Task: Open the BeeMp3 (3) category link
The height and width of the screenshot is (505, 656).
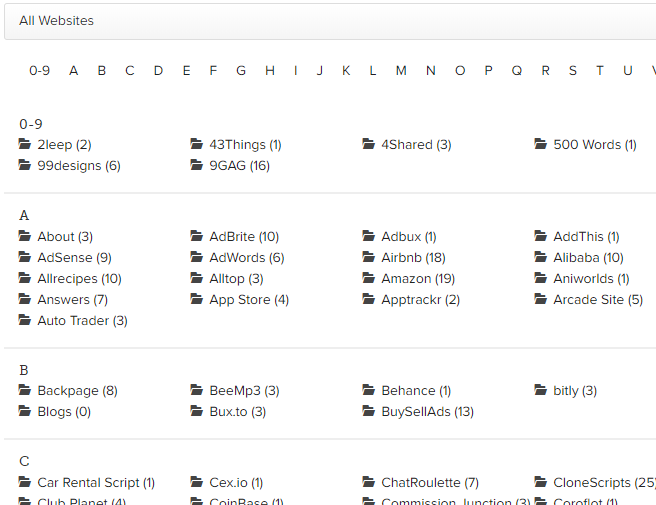Action: point(244,391)
